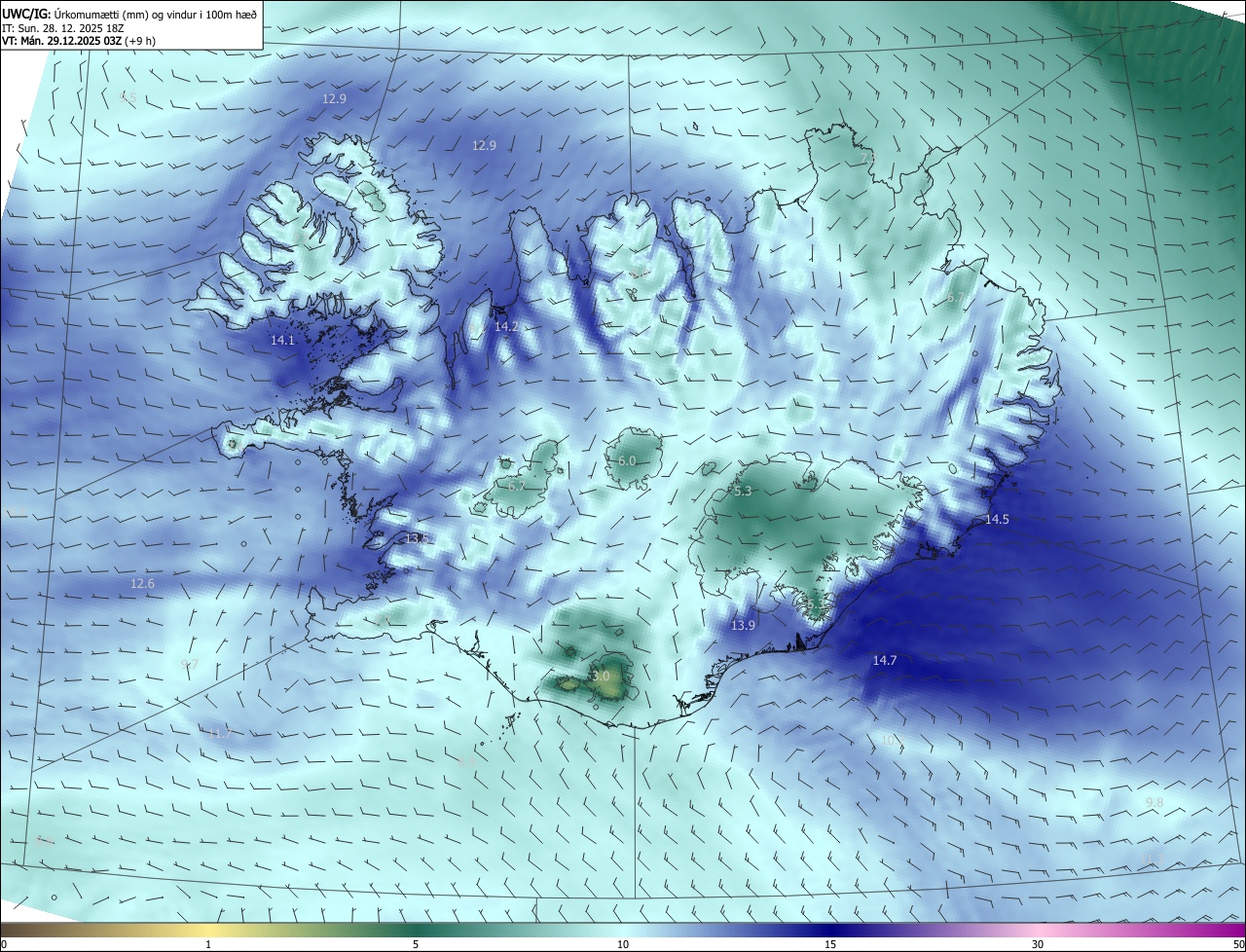Click the 9.7 value on the map
This screenshot has height=952, width=1246.
pyautogui.click(x=190, y=664)
